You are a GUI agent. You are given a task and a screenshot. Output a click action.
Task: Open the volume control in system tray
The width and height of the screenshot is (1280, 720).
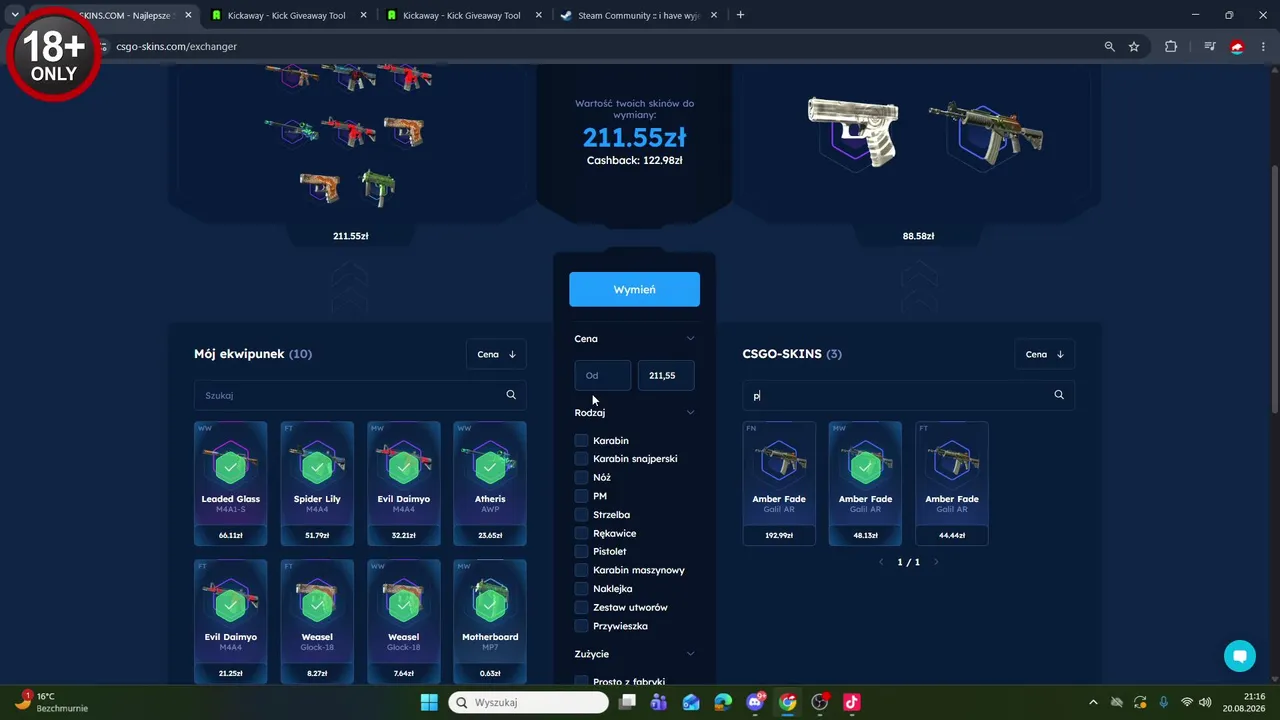(x=1205, y=702)
